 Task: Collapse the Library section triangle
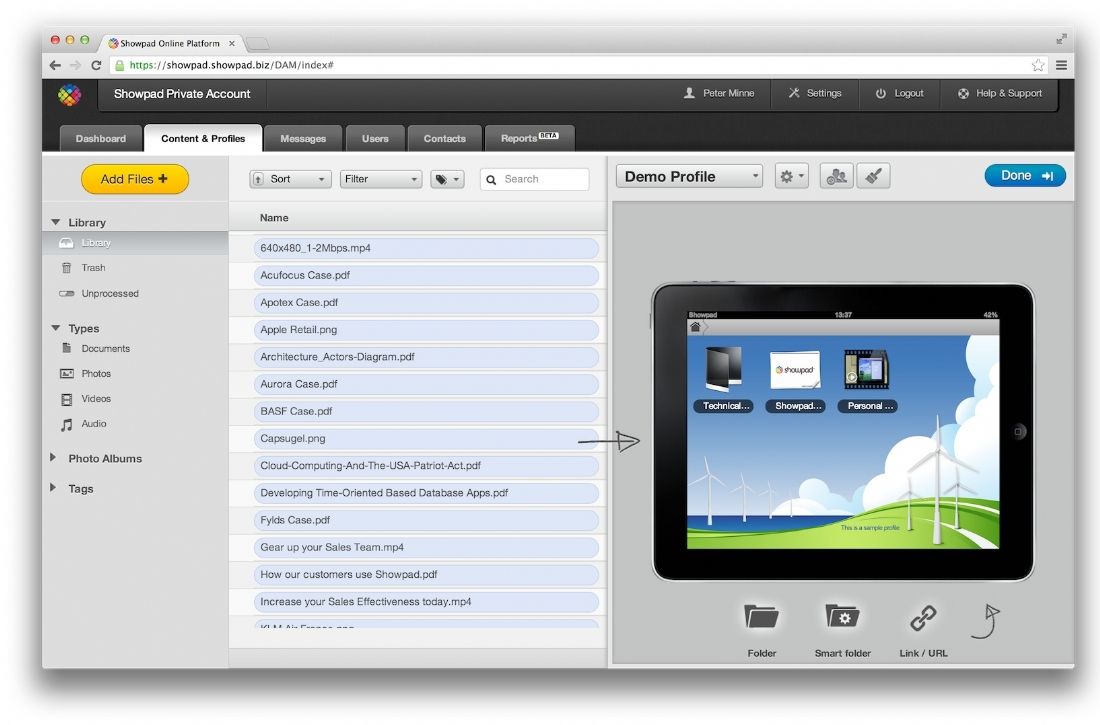[55, 222]
